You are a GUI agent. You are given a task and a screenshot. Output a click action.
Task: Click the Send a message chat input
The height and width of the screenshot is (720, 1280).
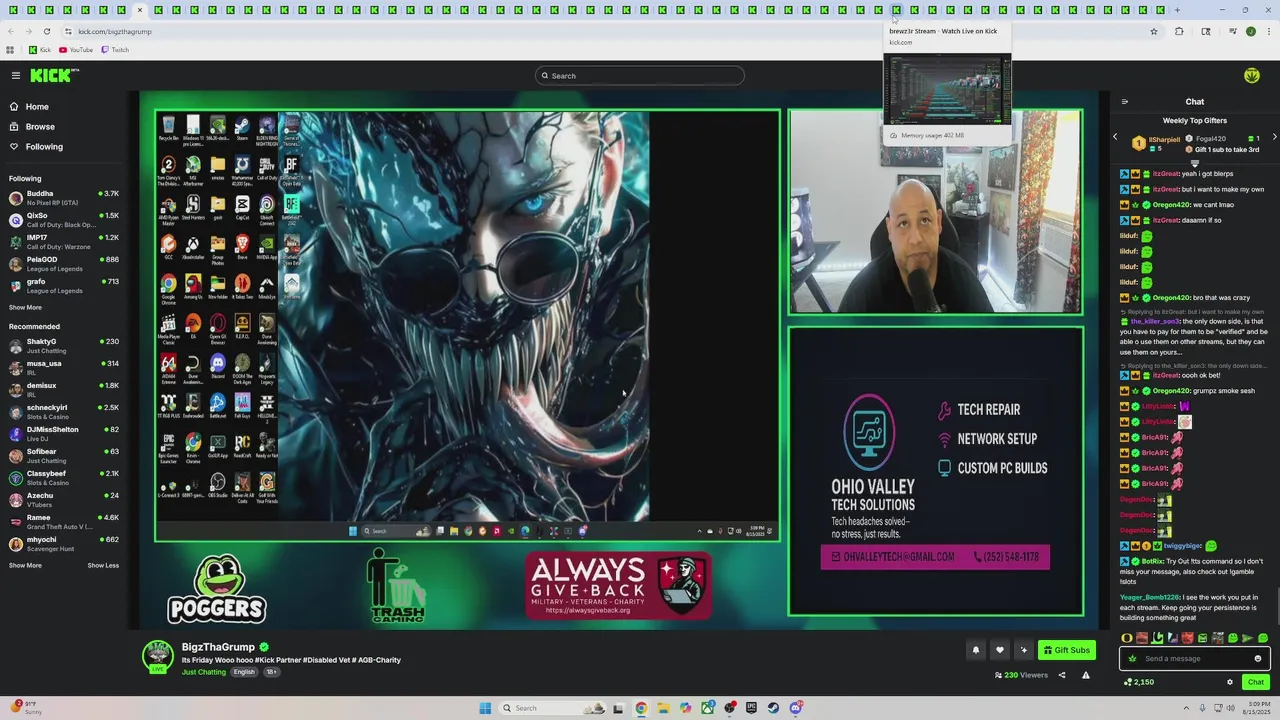click(1197, 658)
